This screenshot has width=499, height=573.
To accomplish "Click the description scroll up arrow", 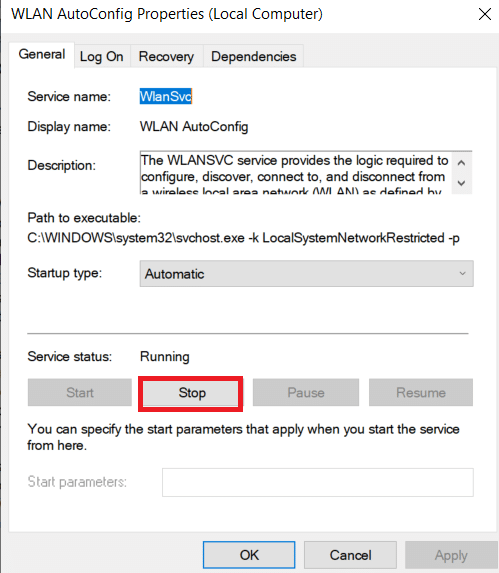I will pyautogui.click(x=461, y=163).
